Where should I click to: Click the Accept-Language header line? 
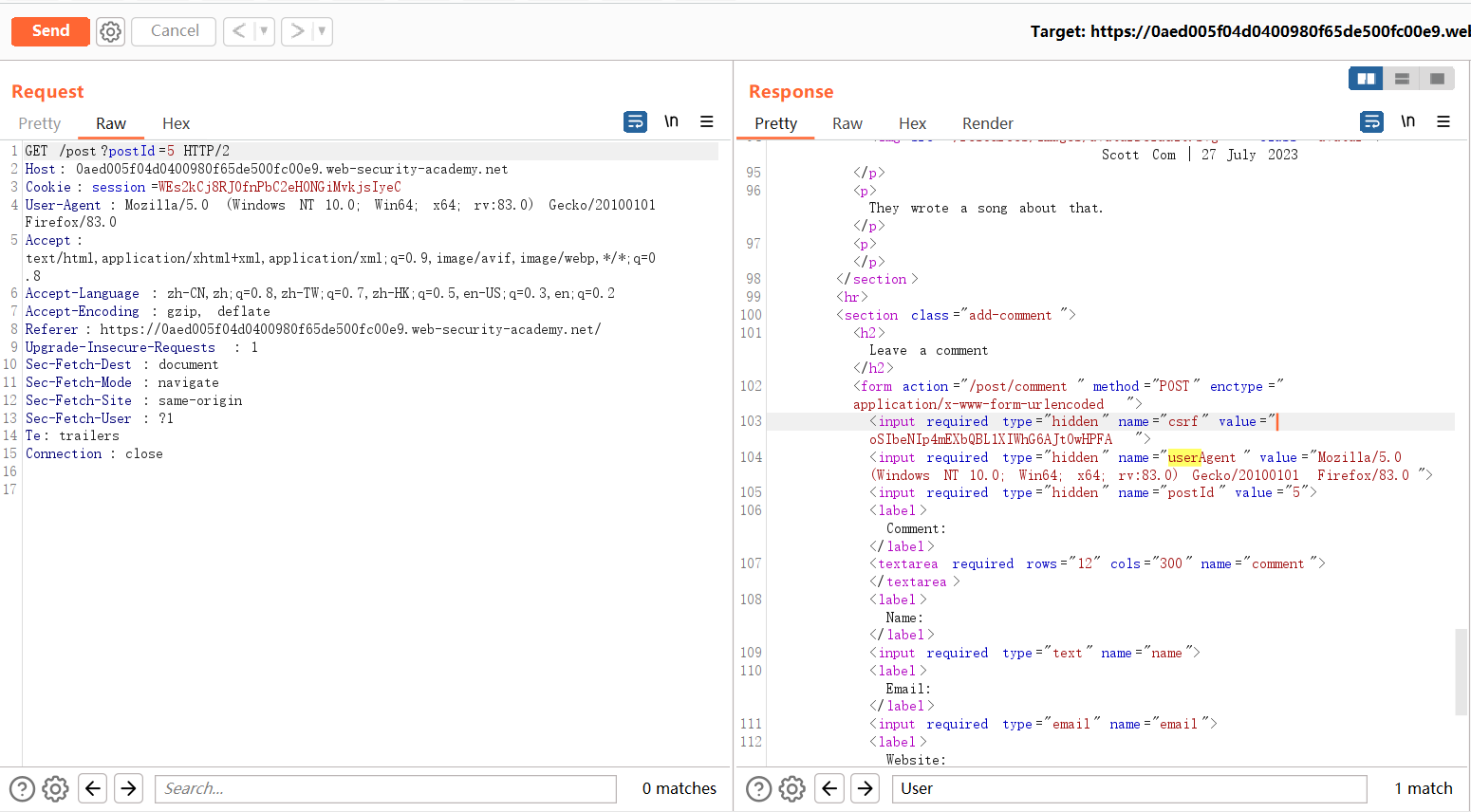(320, 293)
